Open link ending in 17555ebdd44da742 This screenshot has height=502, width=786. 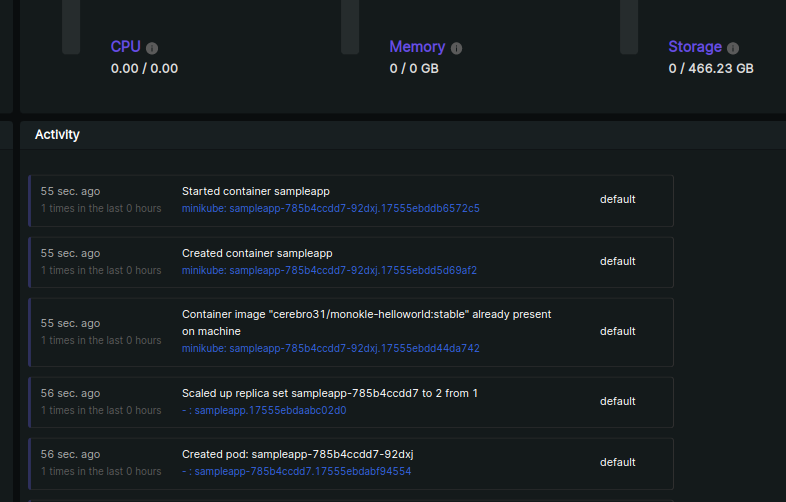330,349
